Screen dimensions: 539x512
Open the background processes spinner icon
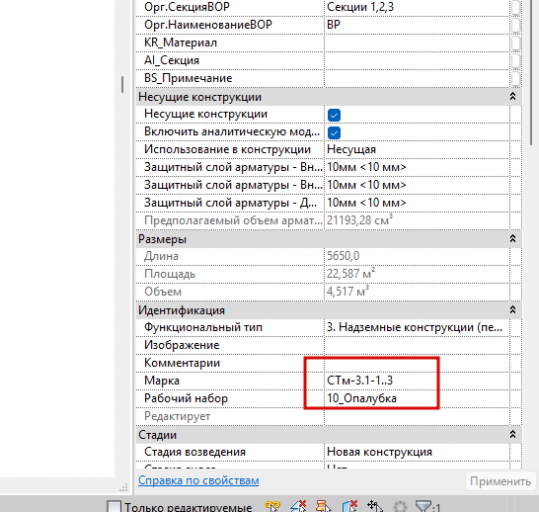click(x=400, y=506)
